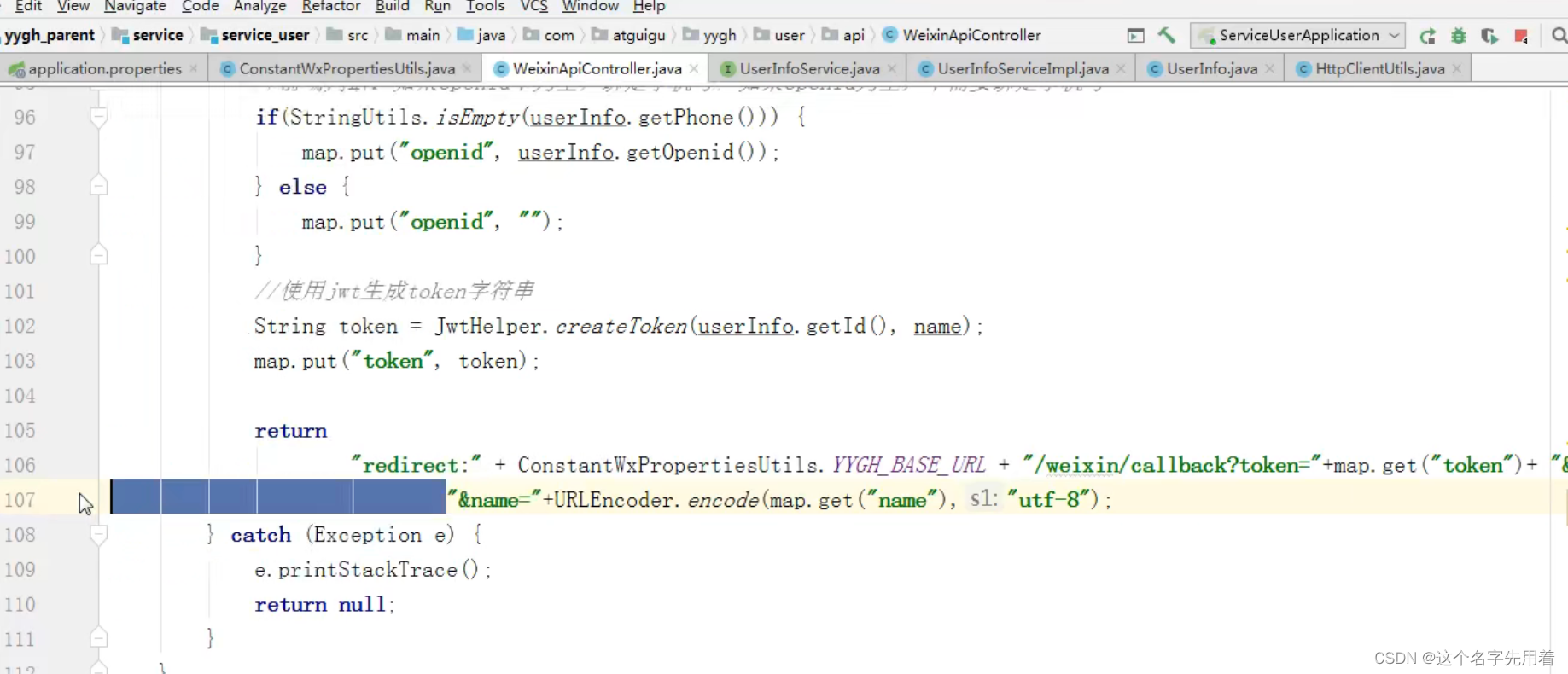Click yygh_parent breadcrumb
Screen dimensions: 1568x674
[49, 35]
